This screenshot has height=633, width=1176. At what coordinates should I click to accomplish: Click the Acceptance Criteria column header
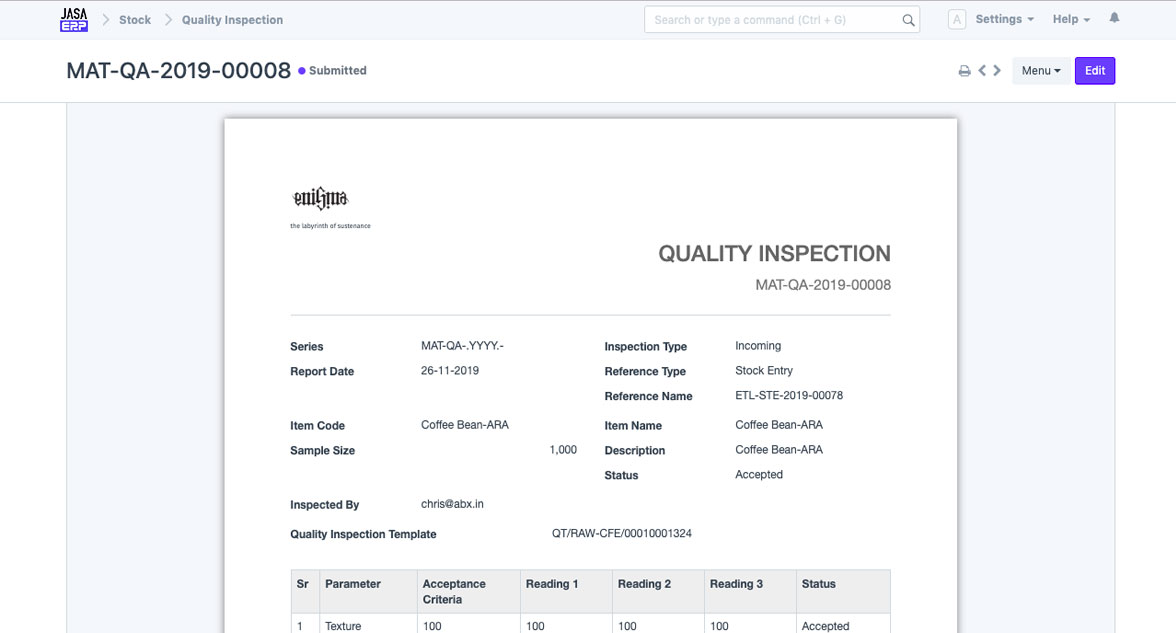[454, 591]
